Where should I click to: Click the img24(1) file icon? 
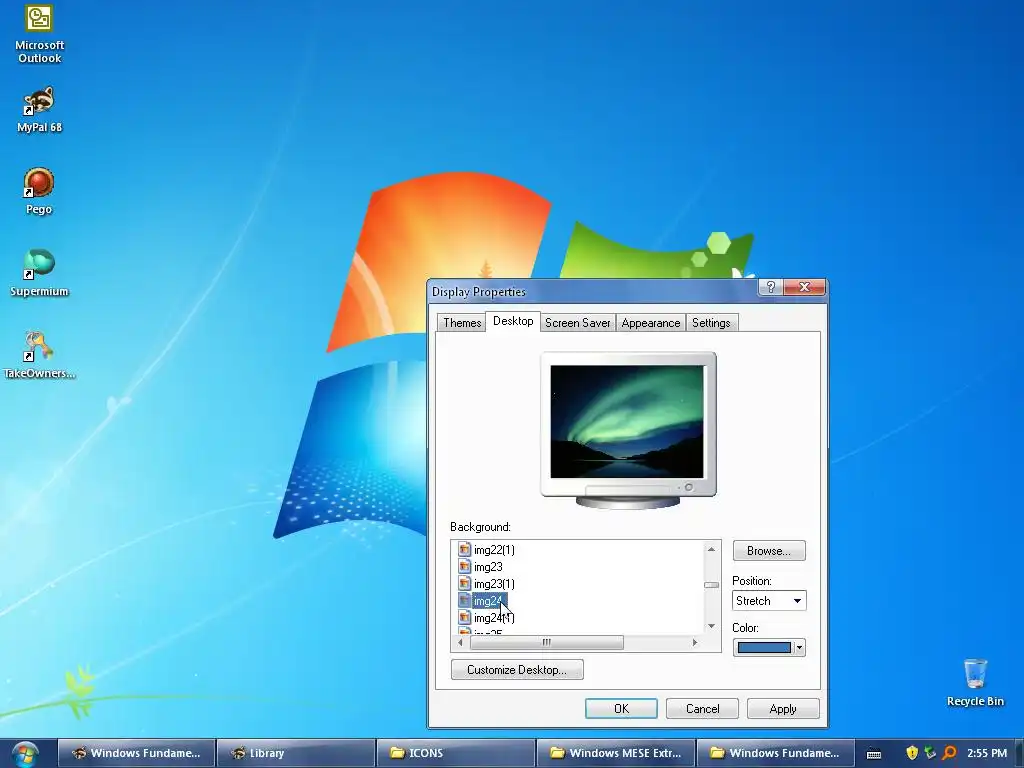point(464,617)
